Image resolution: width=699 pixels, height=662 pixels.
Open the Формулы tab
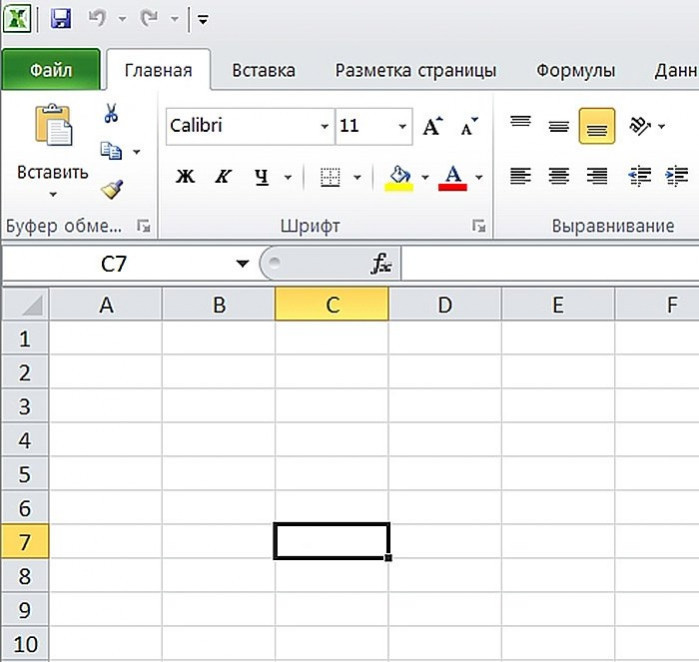pyautogui.click(x=575, y=70)
